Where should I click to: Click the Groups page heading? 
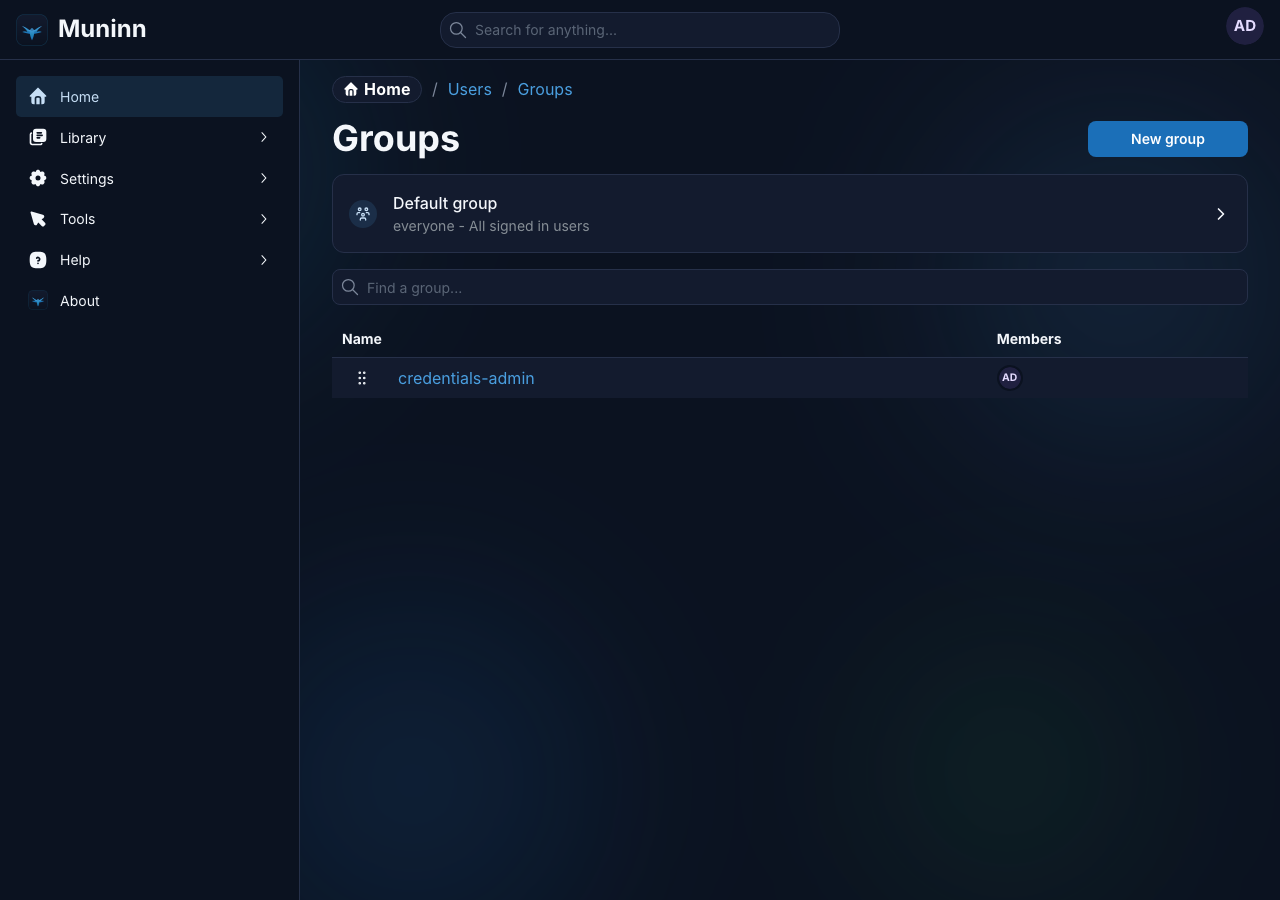(396, 139)
